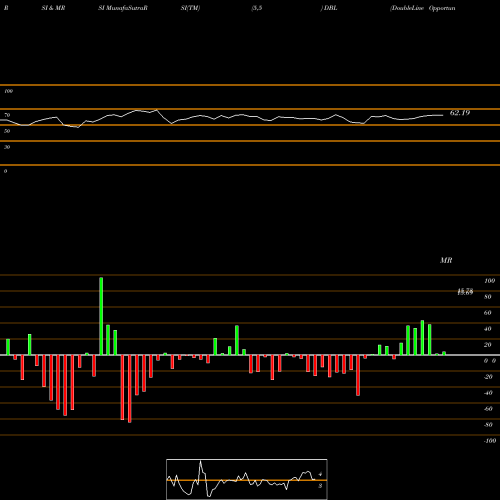Click the "SI MunafaSutraR" header text

point(123,8)
